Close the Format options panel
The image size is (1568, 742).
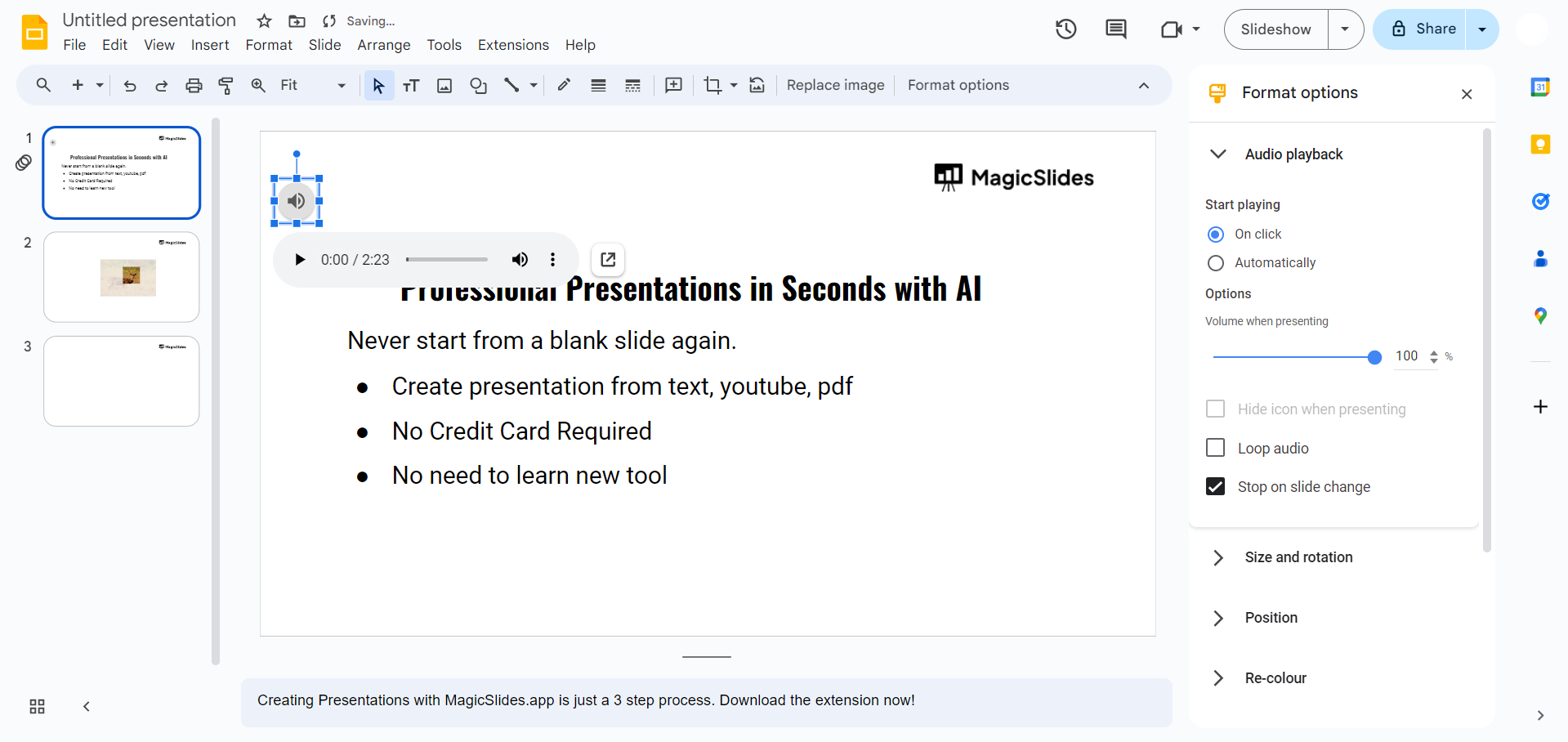[1467, 94]
